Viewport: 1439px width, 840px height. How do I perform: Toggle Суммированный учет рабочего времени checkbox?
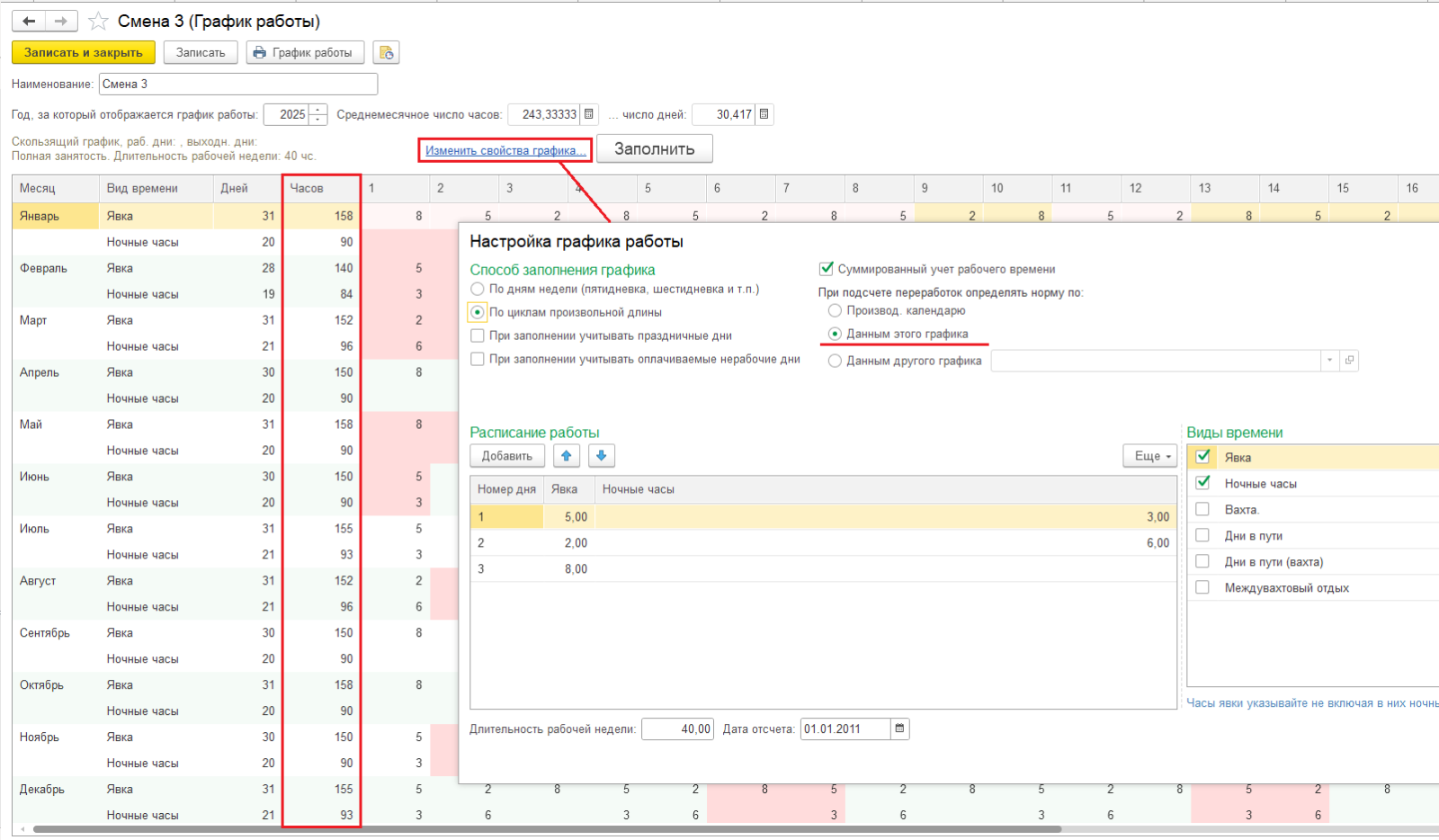click(826, 269)
